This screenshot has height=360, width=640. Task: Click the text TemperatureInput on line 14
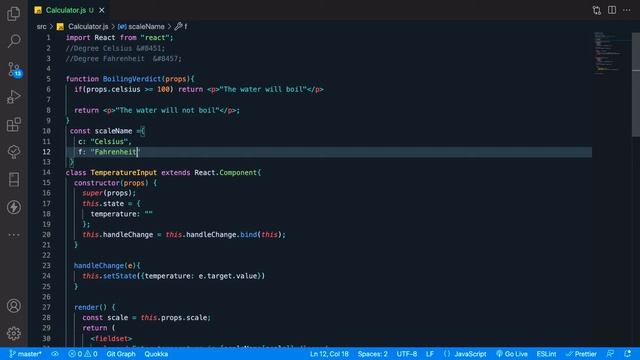pyautogui.click(x=124, y=172)
